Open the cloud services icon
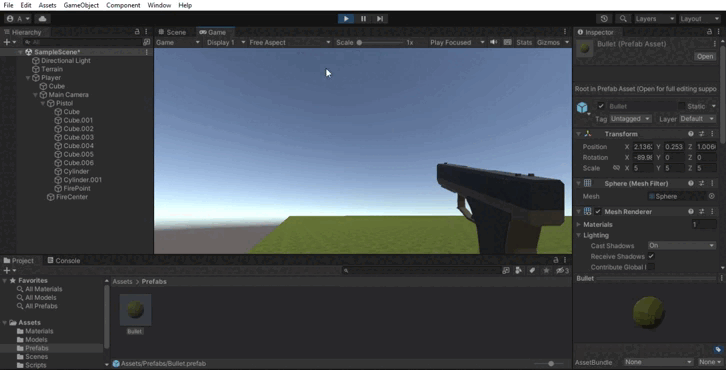The width and height of the screenshot is (726, 370). (x=43, y=19)
